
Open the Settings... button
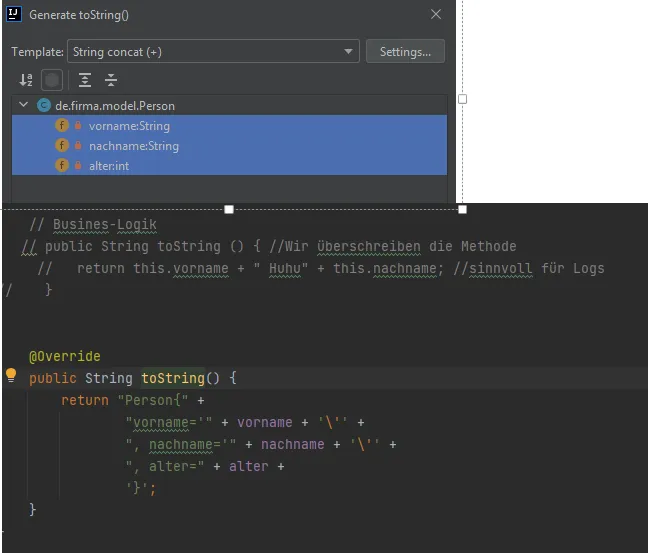405,51
